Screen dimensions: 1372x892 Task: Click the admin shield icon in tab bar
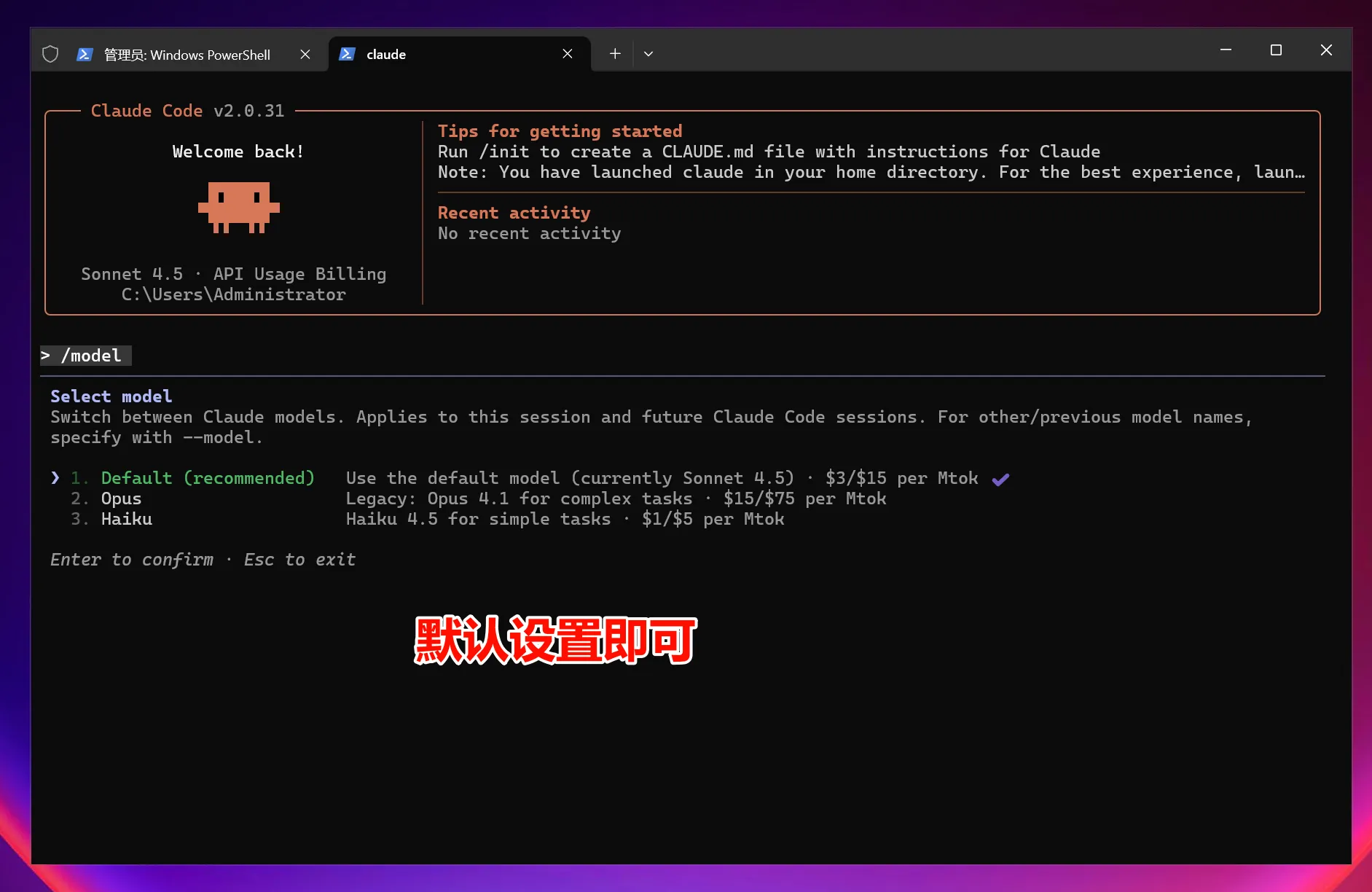point(50,54)
